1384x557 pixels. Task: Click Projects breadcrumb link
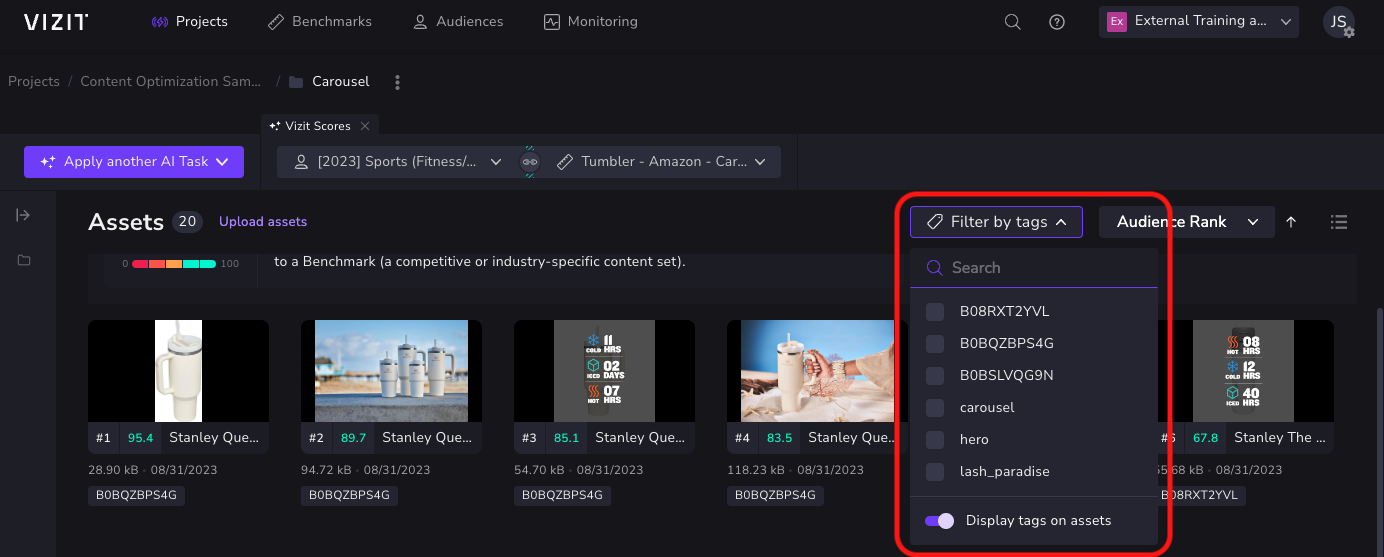(34, 82)
